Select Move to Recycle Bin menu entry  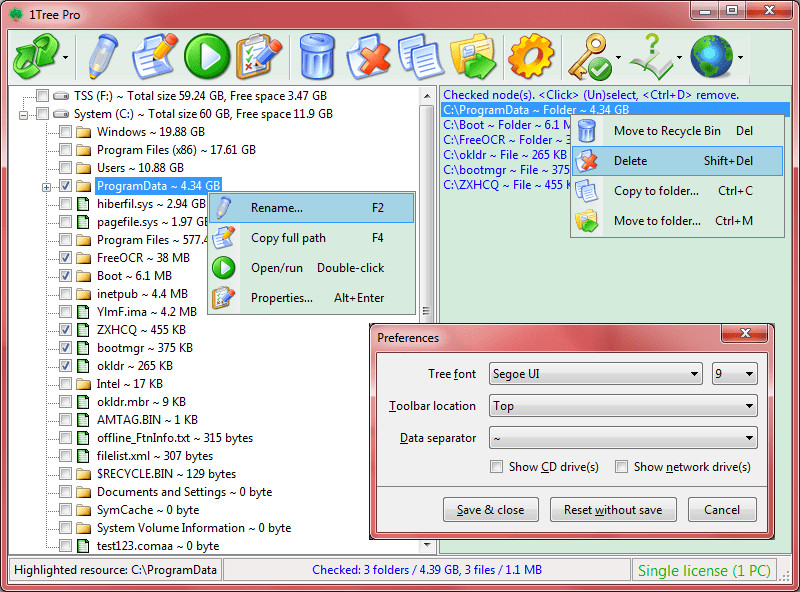click(677, 131)
